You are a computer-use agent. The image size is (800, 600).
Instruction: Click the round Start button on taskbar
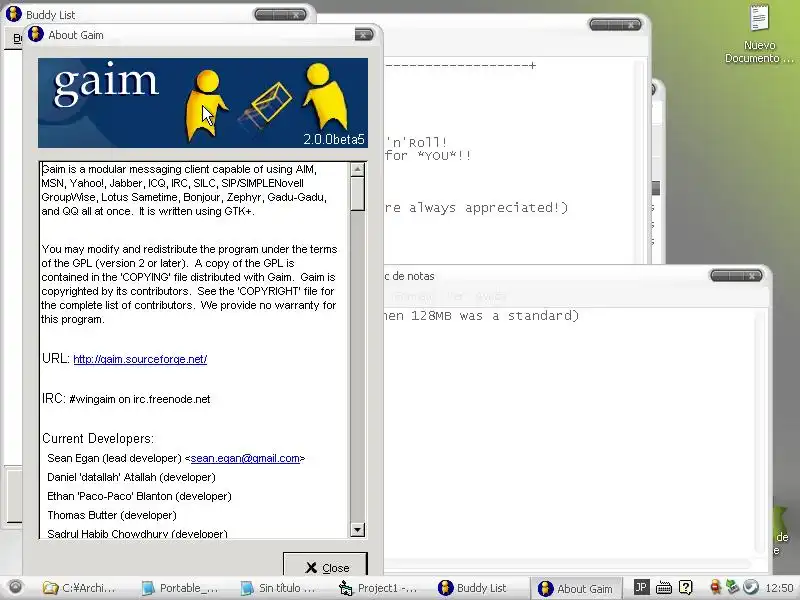click(15, 587)
